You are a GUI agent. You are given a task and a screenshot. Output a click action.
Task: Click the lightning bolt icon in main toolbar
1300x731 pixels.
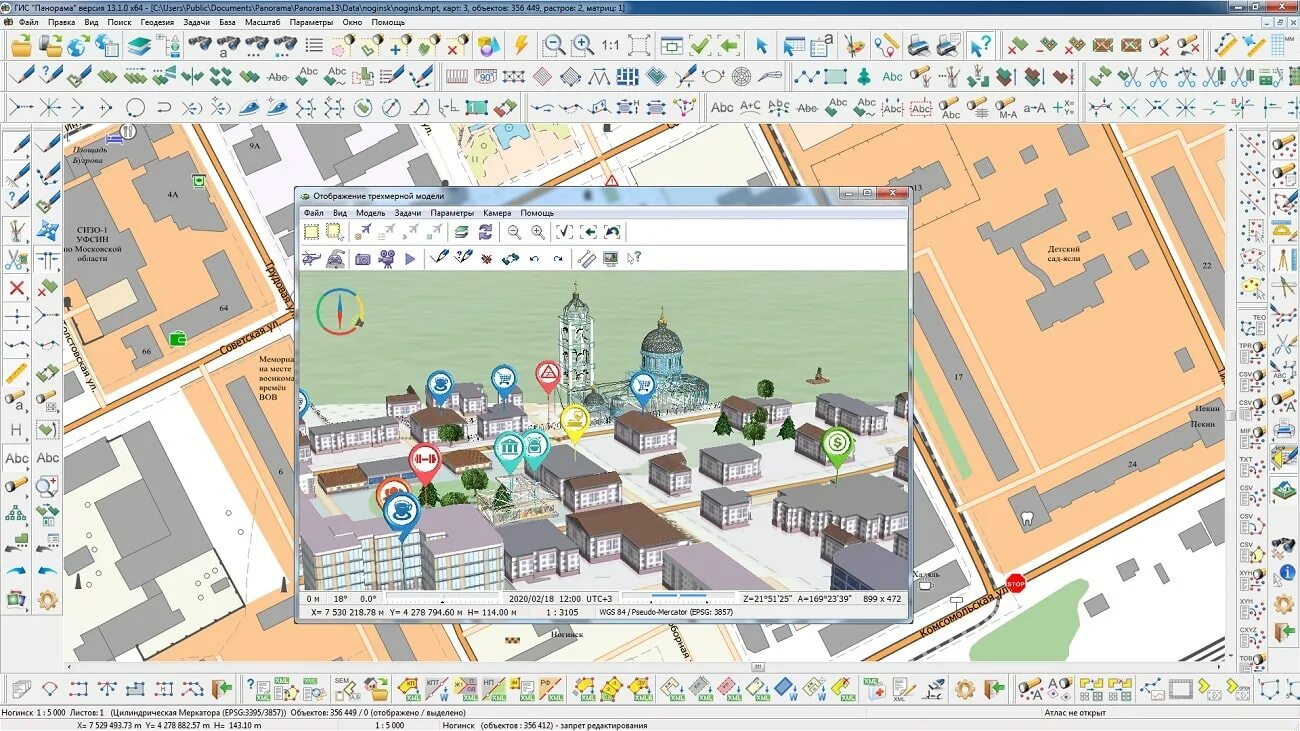tap(520, 45)
